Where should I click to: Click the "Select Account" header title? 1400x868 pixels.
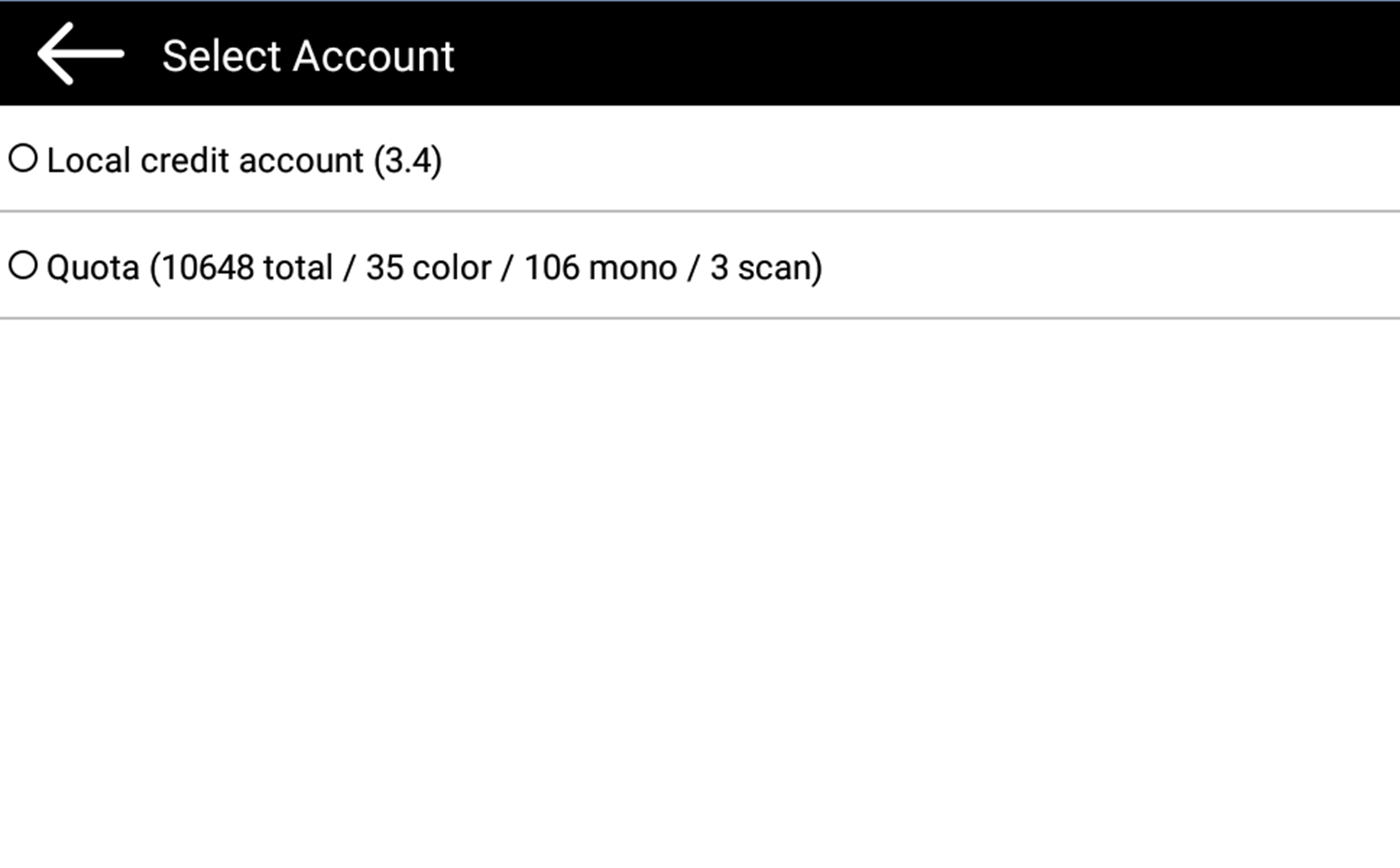(x=308, y=56)
